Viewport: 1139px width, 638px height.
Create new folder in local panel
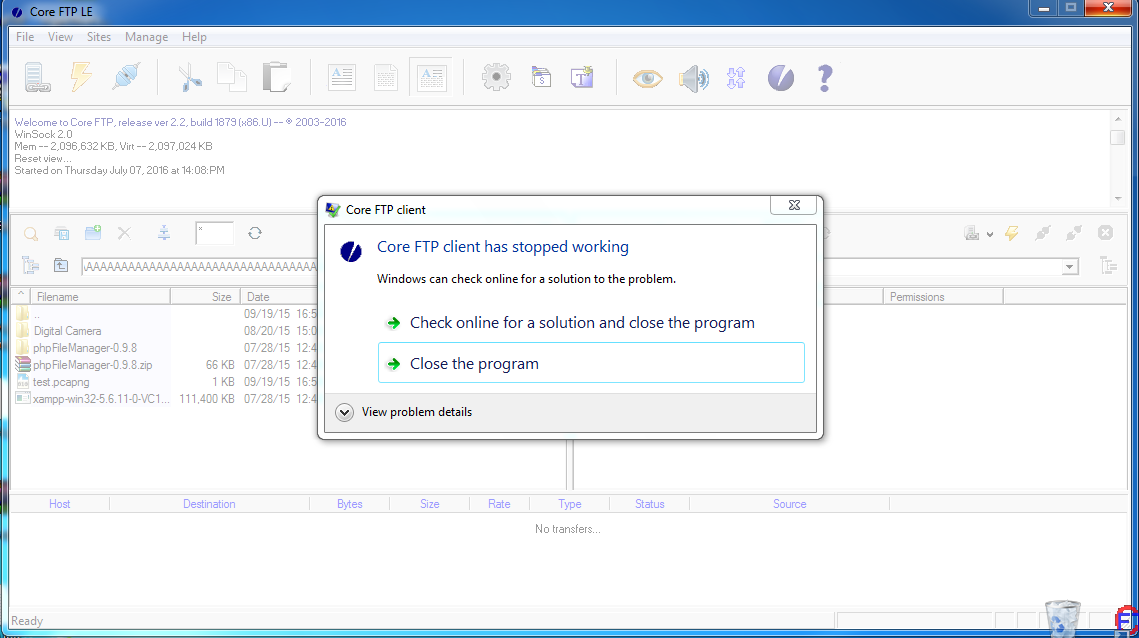[x=93, y=233]
